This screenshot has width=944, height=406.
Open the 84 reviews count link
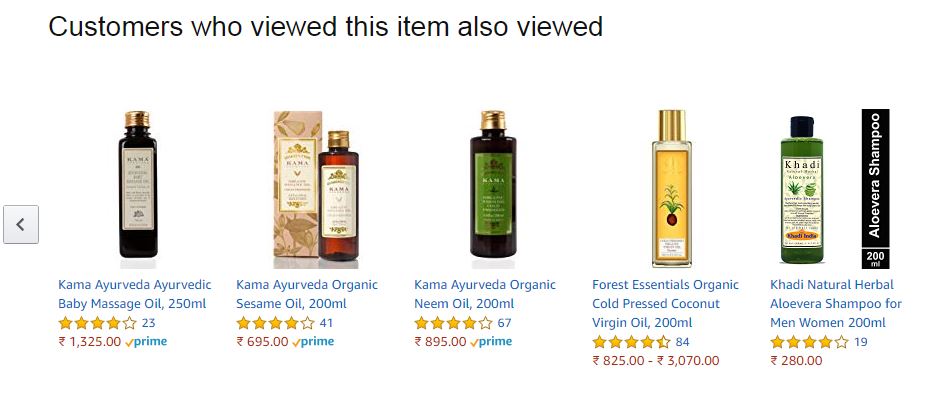(682, 343)
